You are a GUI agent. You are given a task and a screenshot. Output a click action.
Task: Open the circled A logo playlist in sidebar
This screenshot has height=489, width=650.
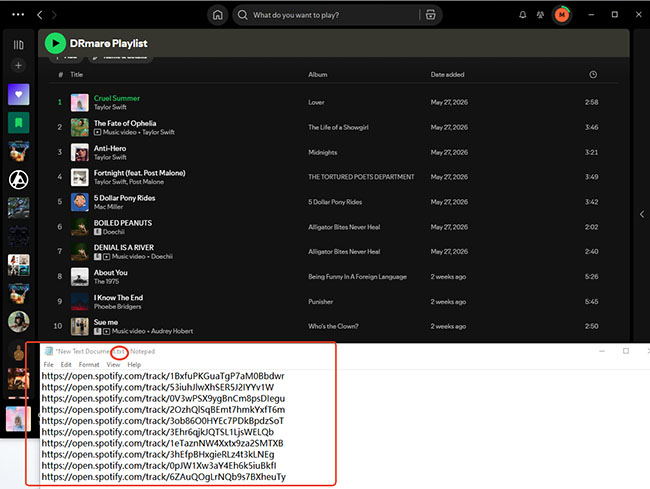point(19,179)
